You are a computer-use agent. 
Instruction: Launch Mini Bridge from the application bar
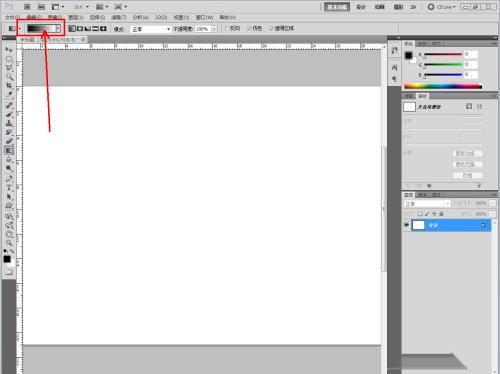pos(41,7)
